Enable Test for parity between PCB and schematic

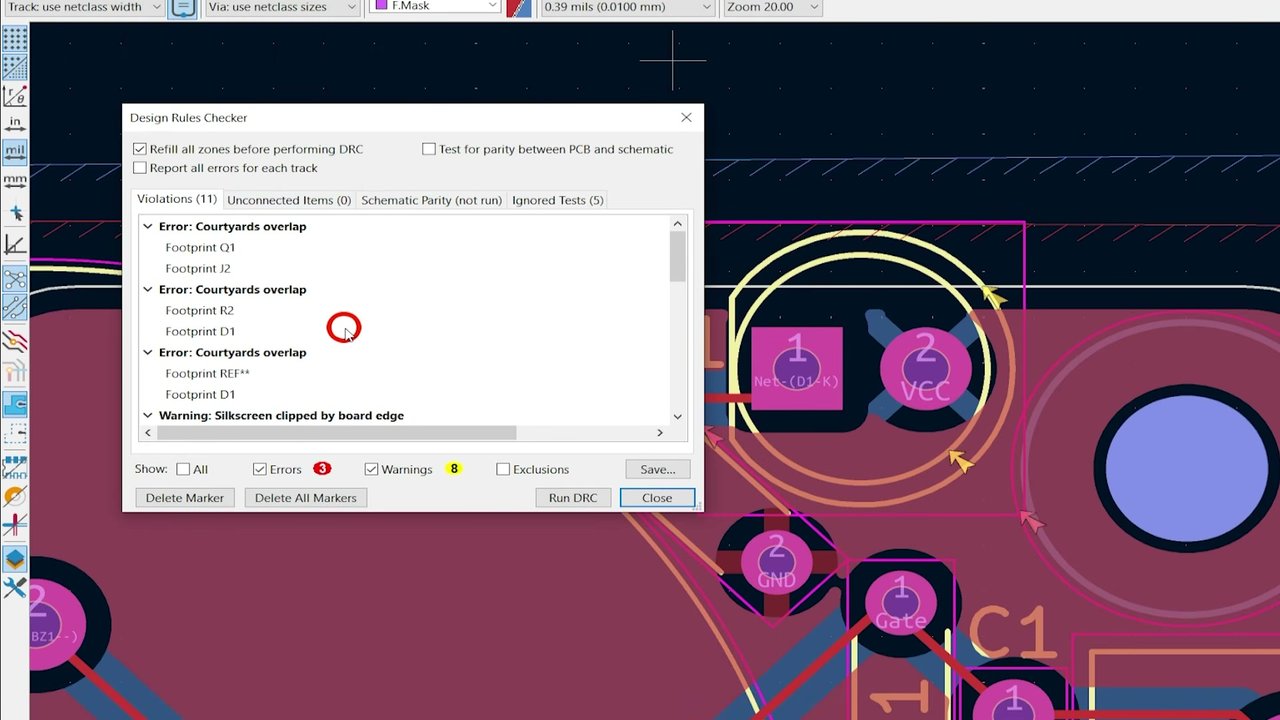pyautogui.click(x=429, y=149)
